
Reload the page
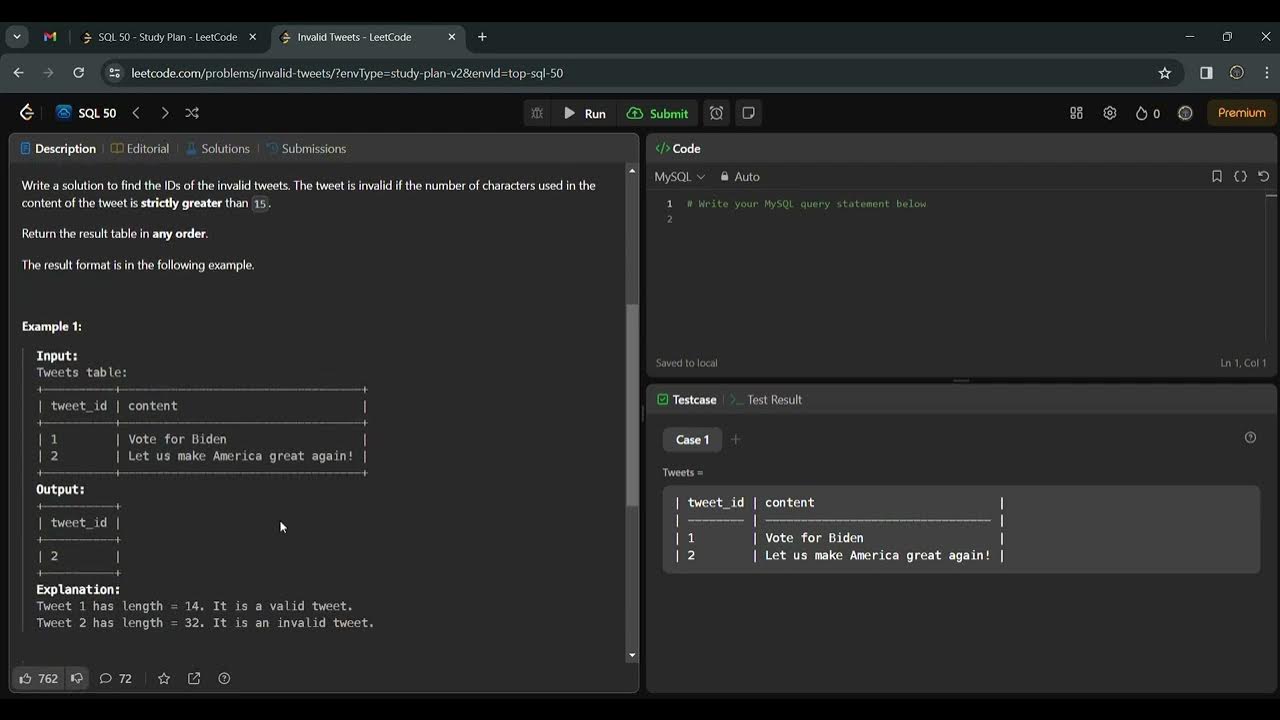[79, 73]
